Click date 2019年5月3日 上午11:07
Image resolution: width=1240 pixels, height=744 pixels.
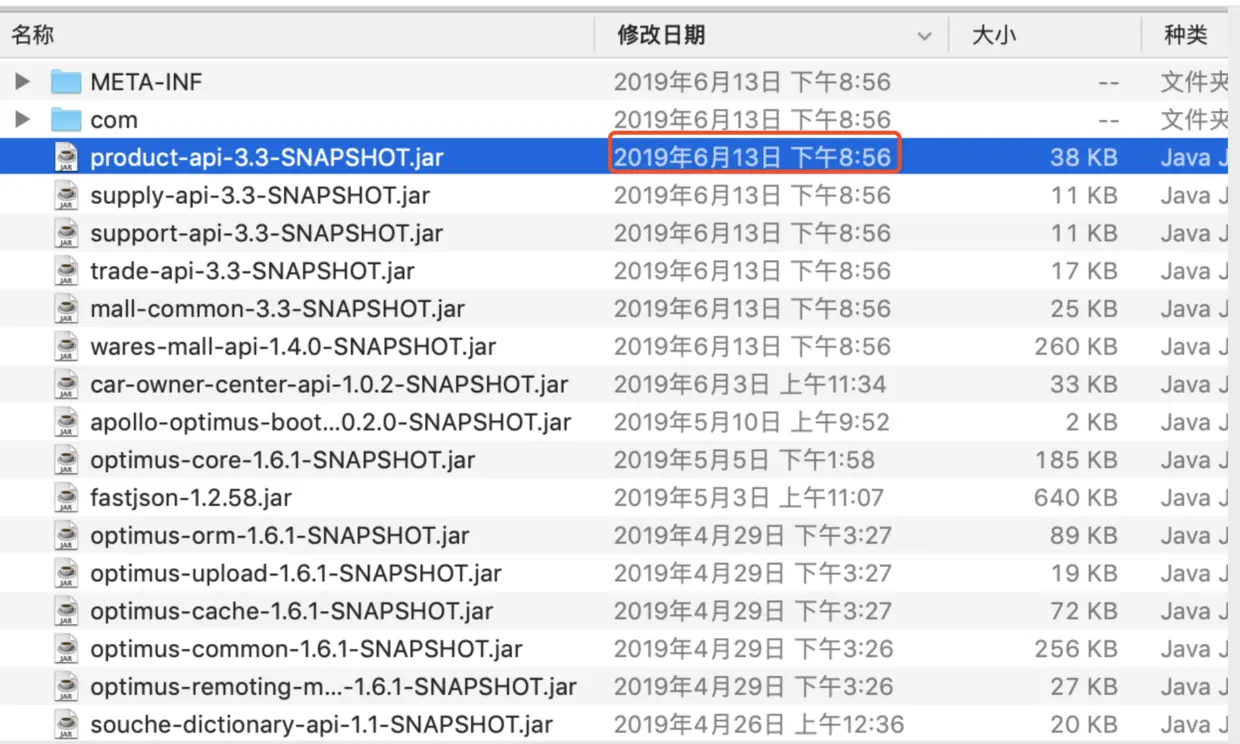[x=749, y=498]
